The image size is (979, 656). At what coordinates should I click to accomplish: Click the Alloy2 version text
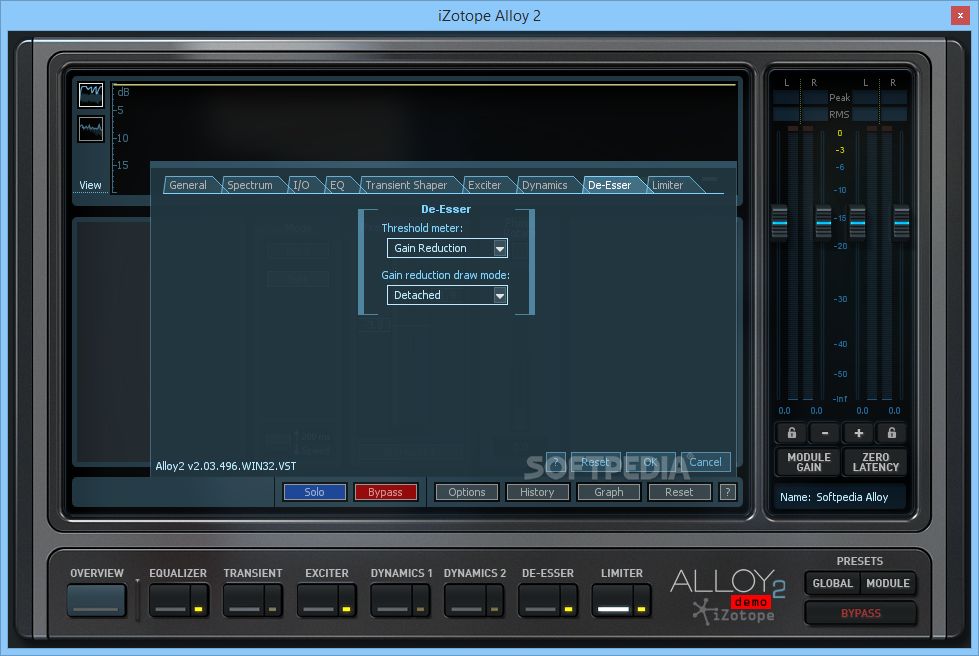pyautogui.click(x=226, y=466)
